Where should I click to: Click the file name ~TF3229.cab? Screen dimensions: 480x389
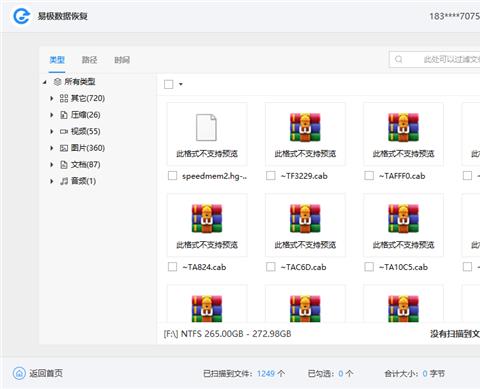pyautogui.click(x=304, y=176)
